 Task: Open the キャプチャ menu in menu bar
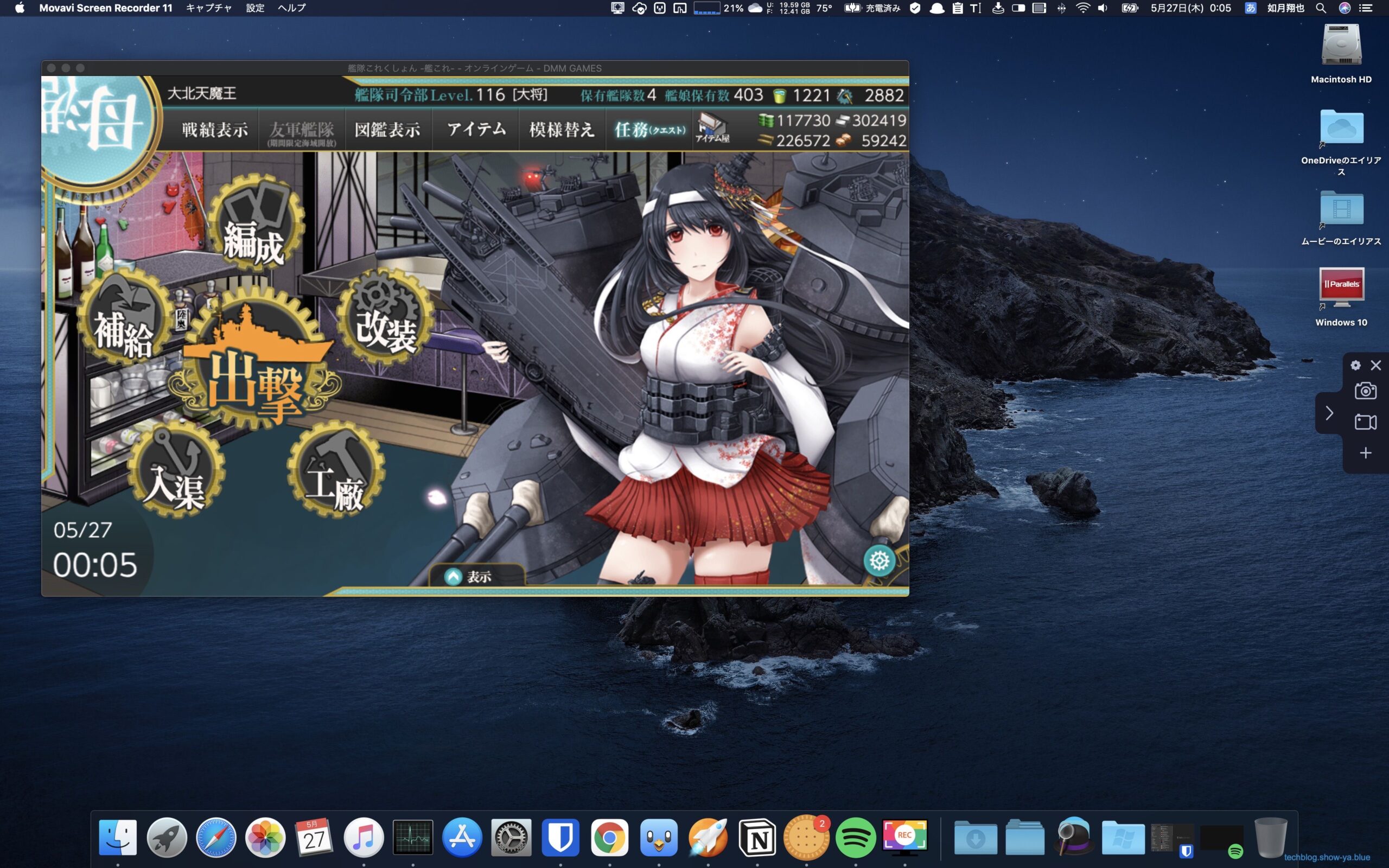(x=209, y=8)
